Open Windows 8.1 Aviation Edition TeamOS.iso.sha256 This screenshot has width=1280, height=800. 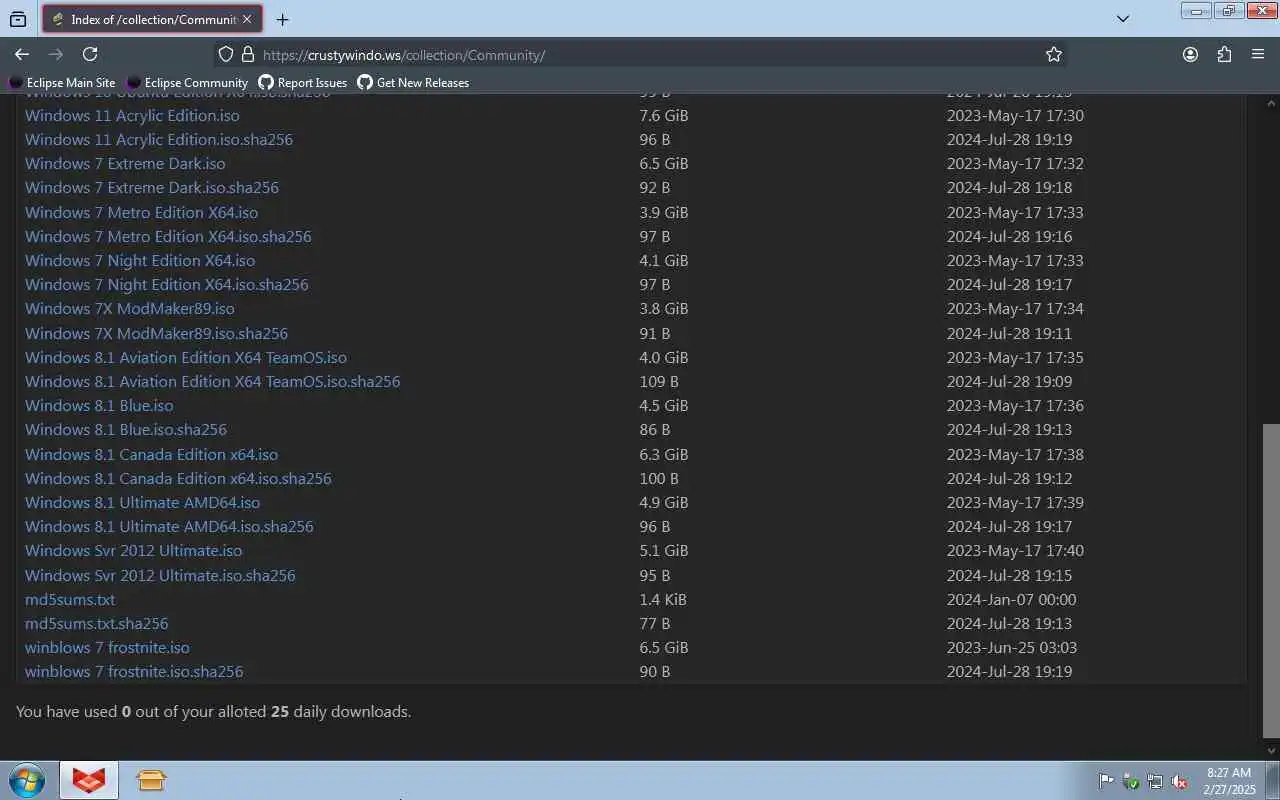pyautogui.click(x=213, y=381)
